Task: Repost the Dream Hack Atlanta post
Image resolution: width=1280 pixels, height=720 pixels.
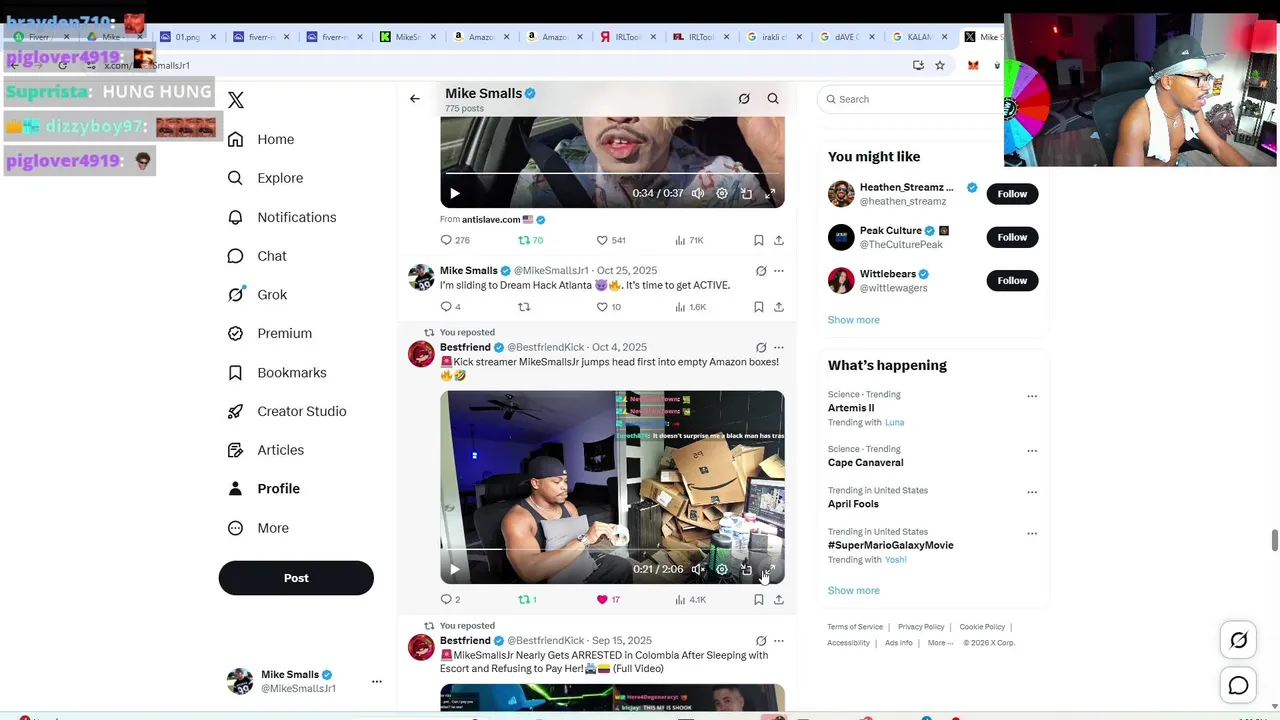Action: (524, 307)
